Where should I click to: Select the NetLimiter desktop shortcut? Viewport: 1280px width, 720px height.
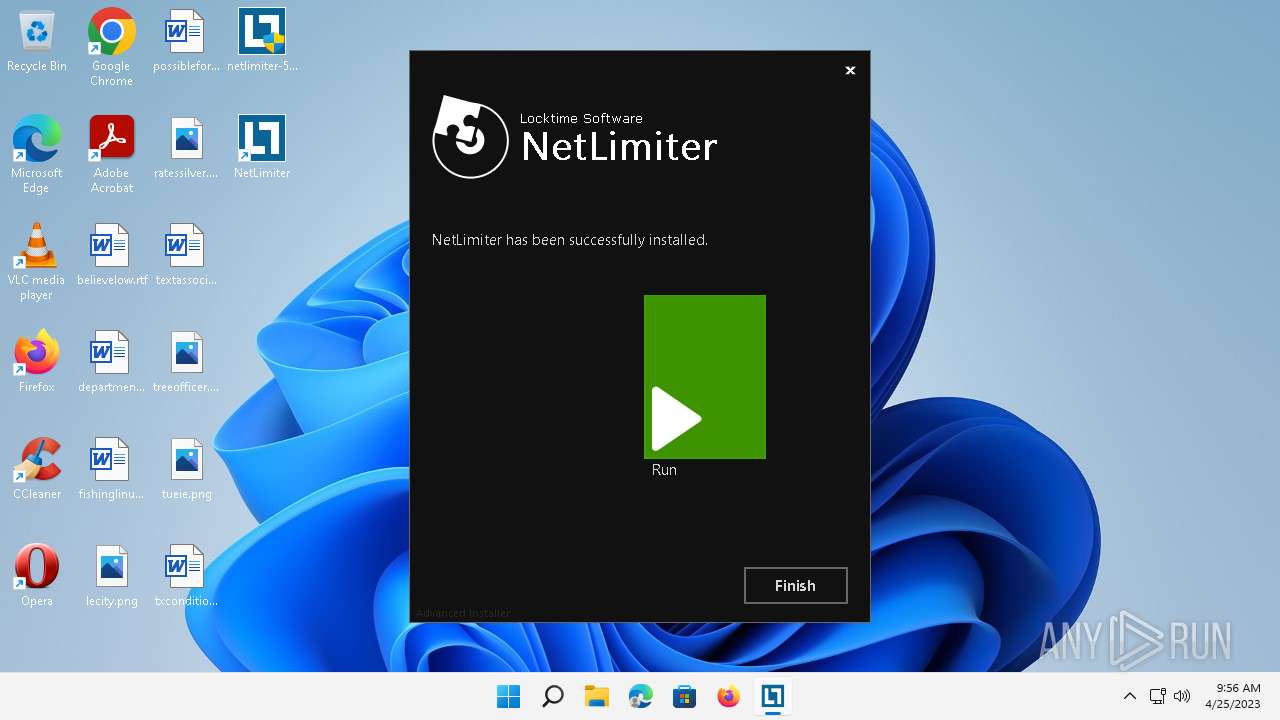262,149
